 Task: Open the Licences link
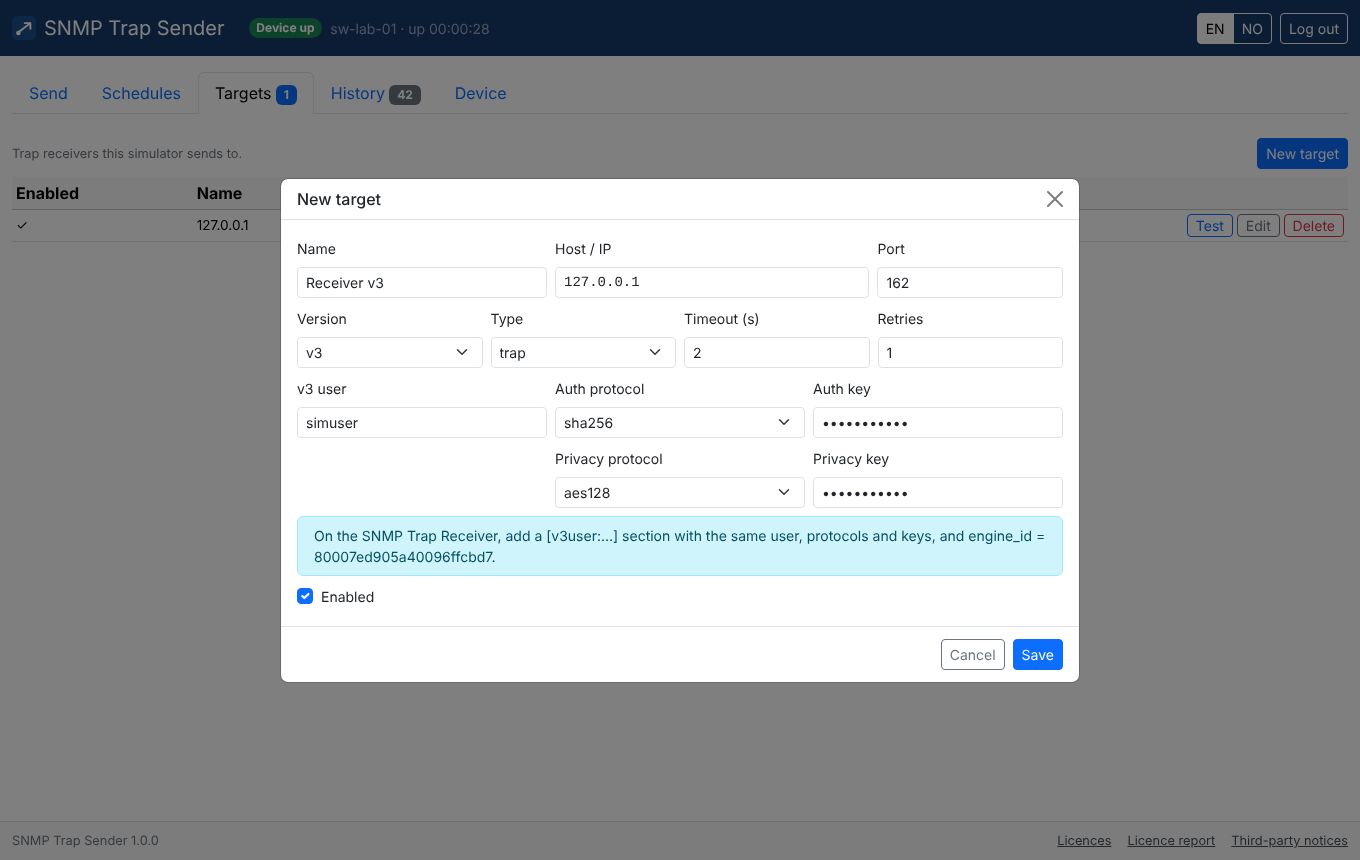(1084, 840)
